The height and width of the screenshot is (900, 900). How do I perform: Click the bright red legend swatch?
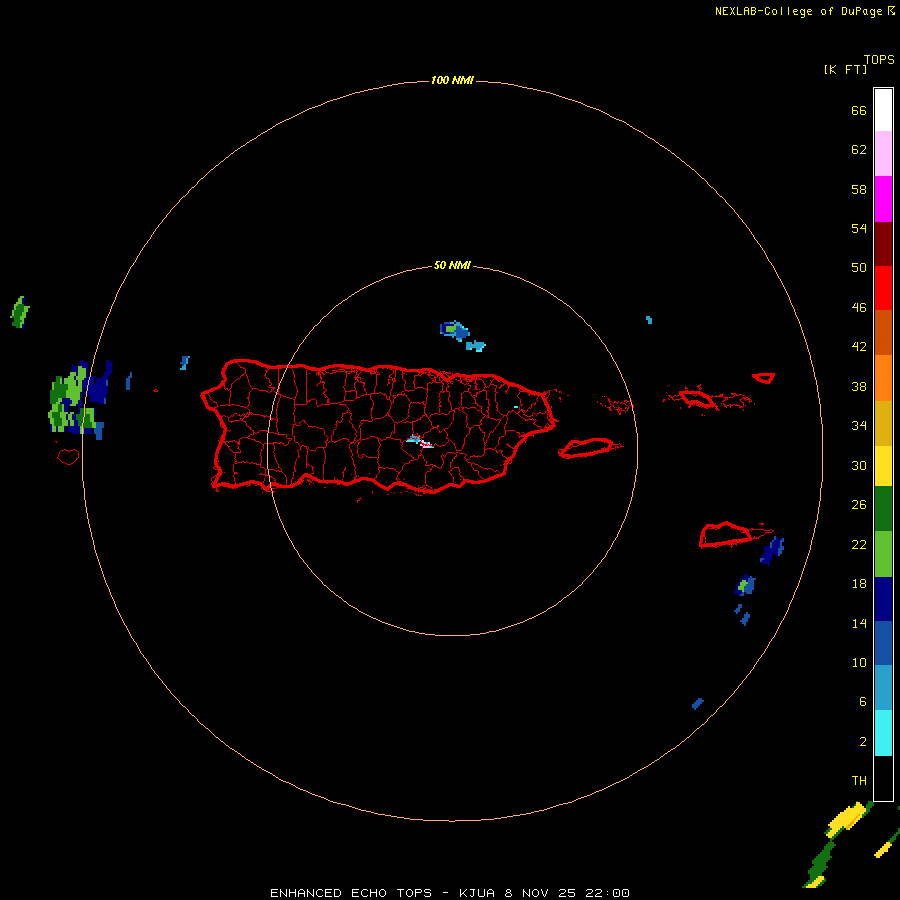coord(883,288)
